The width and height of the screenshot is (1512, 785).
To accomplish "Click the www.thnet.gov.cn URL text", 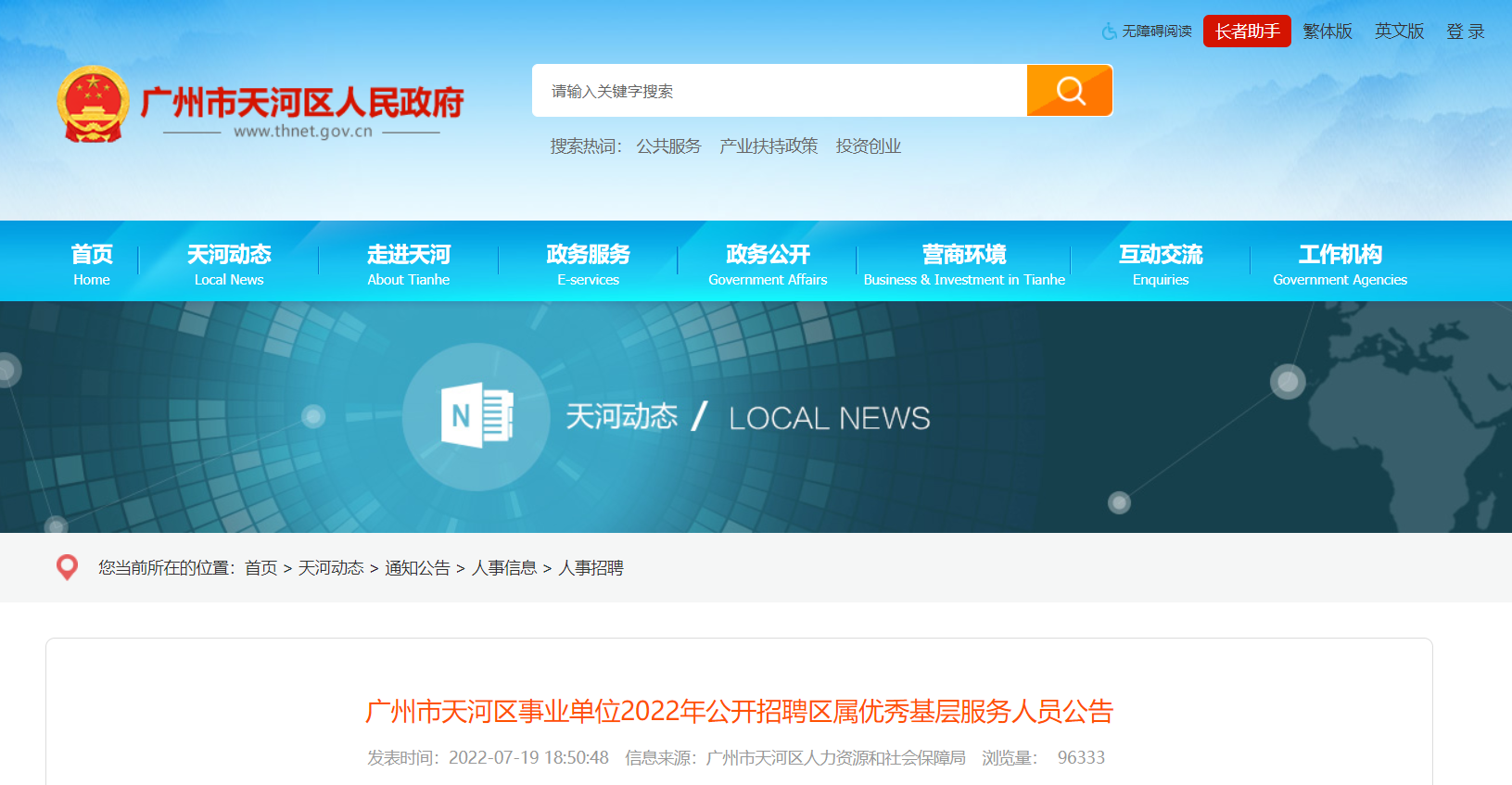I will [303, 132].
